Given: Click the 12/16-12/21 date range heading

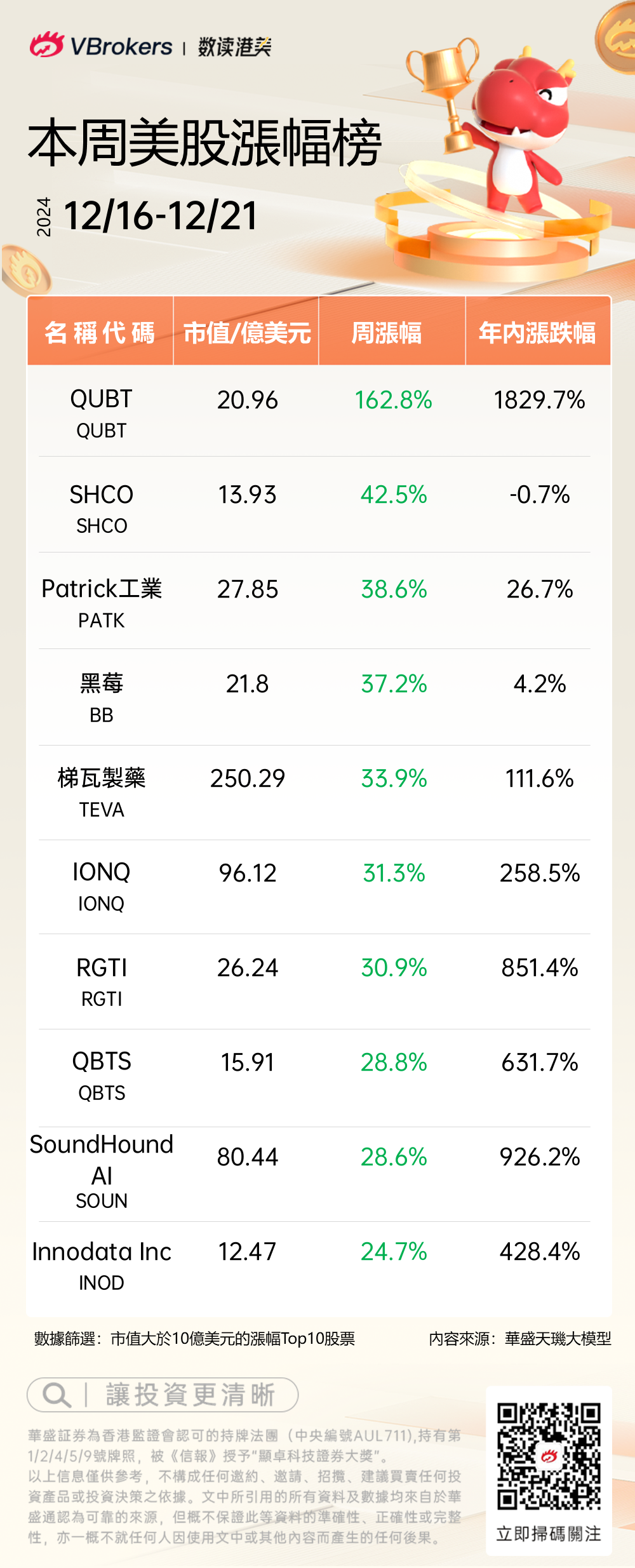Looking at the screenshot, I should coord(161,216).
